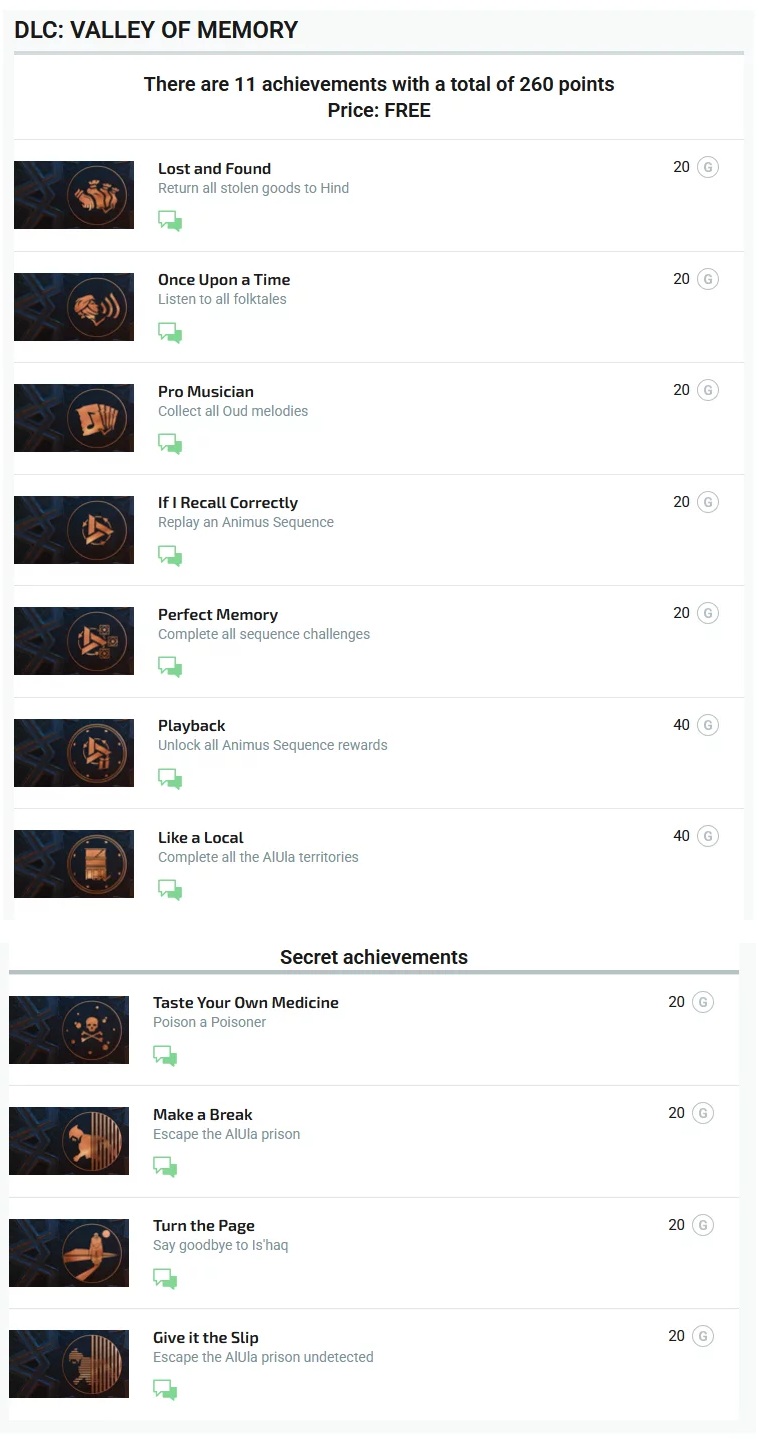Open Turn the Page comments icon
The image size is (759, 1446).
click(165, 1278)
